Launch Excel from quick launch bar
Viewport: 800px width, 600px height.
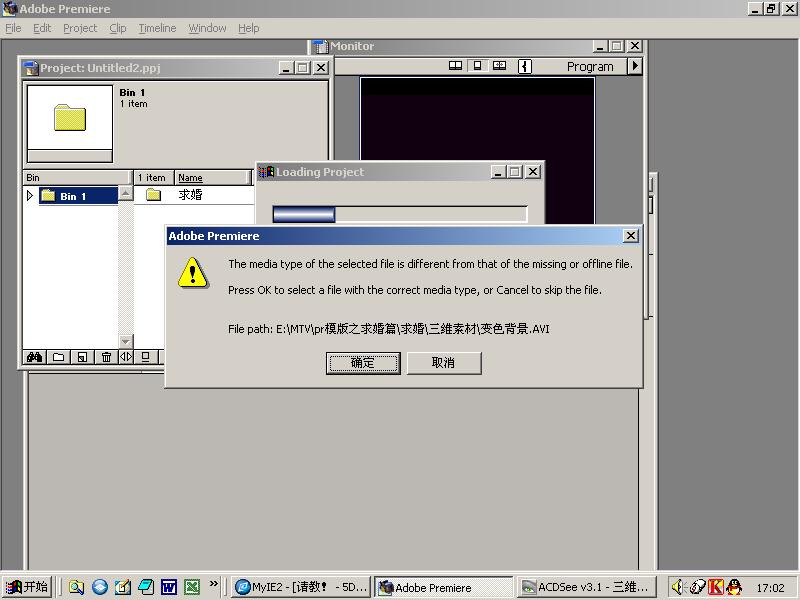[x=192, y=587]
